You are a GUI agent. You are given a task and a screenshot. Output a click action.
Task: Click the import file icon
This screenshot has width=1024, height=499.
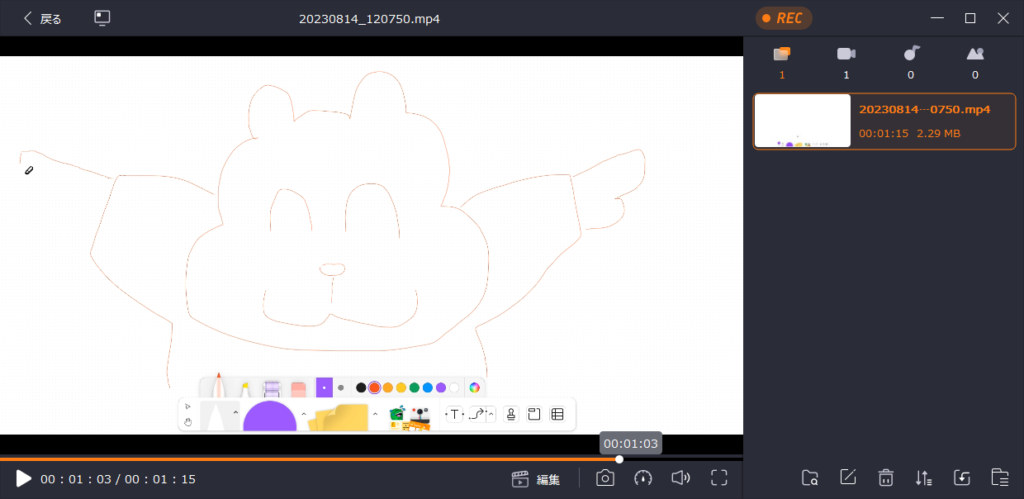(961, 478)
